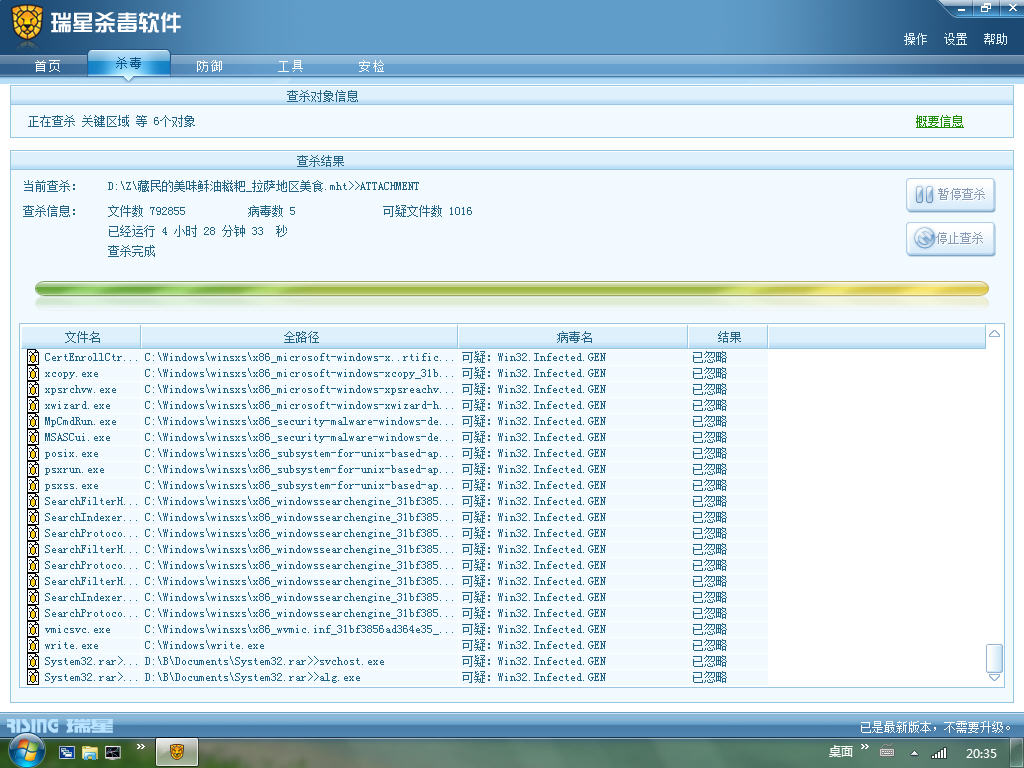Click the icon of the alg.exe archive row
Viewport: 1024px width, 768px height.
(x=33, y=677)
